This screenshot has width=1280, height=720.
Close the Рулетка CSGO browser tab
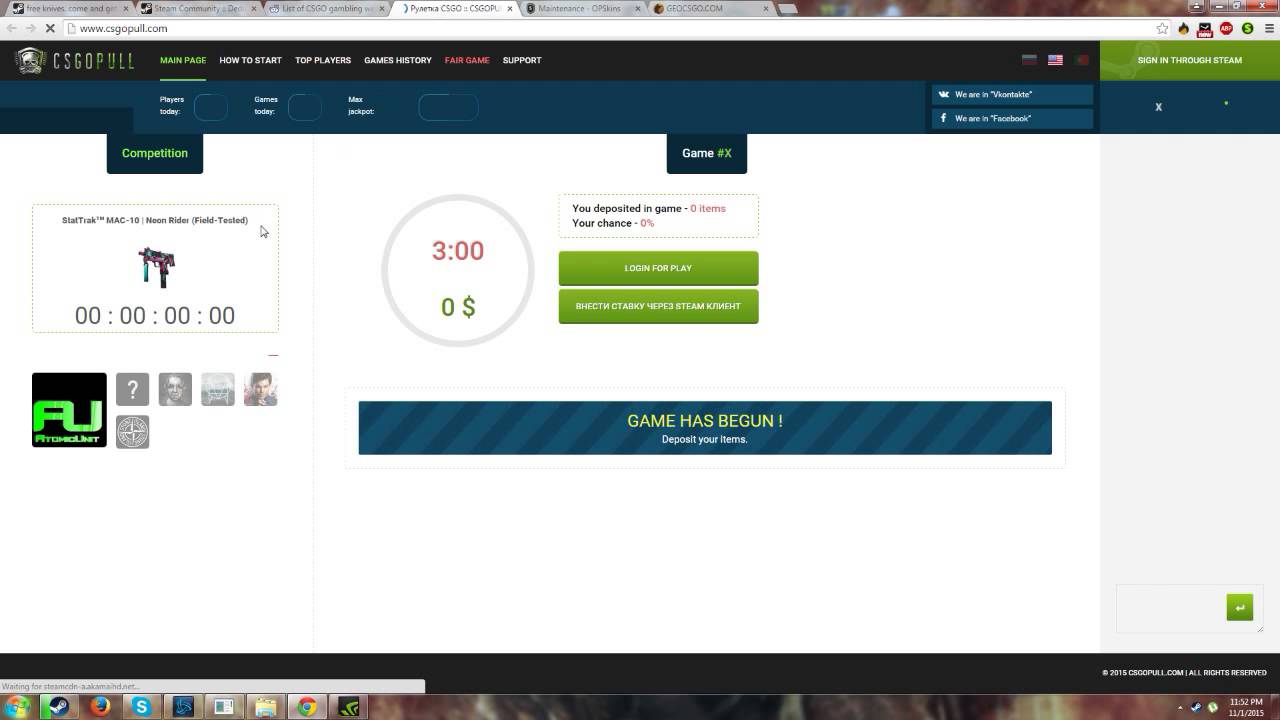(x=509, y=8)
